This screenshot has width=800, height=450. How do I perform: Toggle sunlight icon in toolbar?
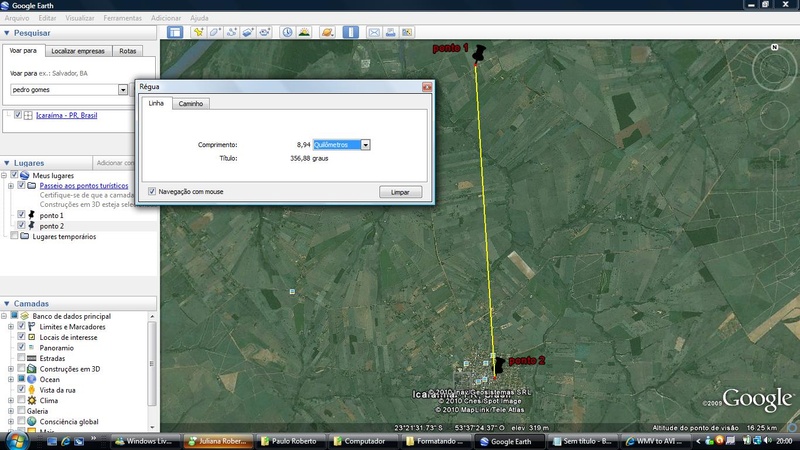pos(305,32)
